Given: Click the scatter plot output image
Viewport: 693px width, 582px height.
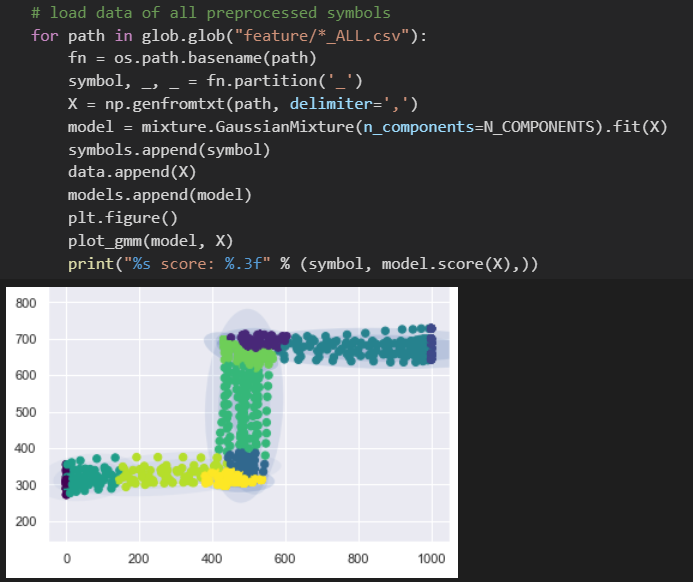Looking at the screenshot, I should pyautogui.click(x=232, y=432).
